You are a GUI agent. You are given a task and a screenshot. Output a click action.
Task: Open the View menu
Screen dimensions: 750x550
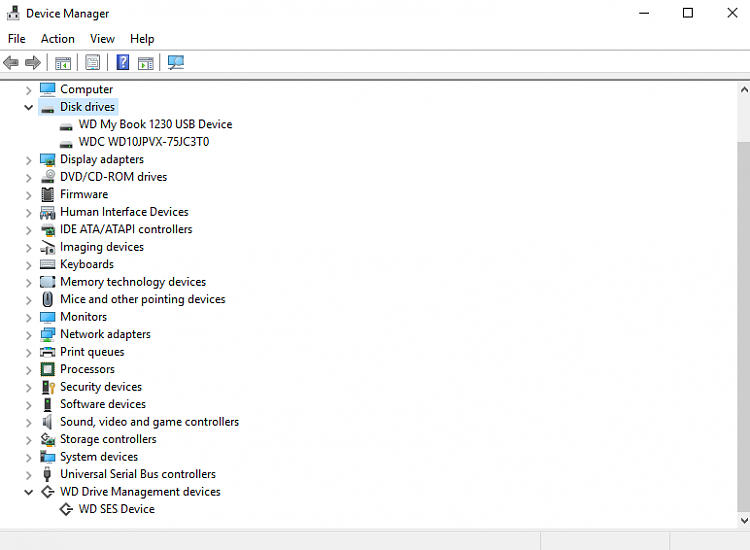point(102,39)
